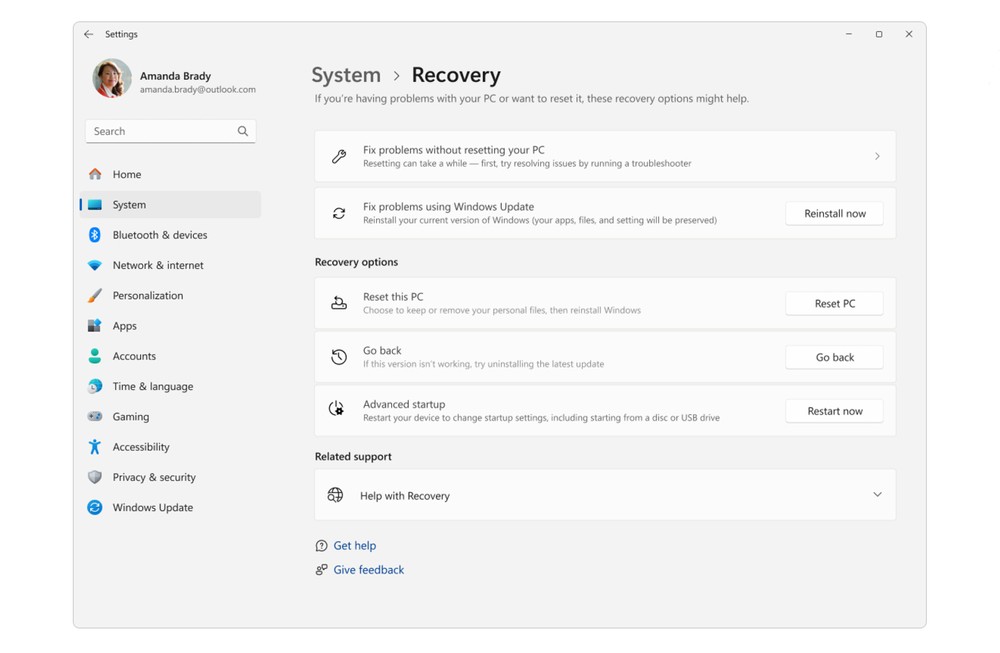The height and width of the screenshot is (653, 1000).
Task: Go to Privacy & security
Action: [170, 477]
